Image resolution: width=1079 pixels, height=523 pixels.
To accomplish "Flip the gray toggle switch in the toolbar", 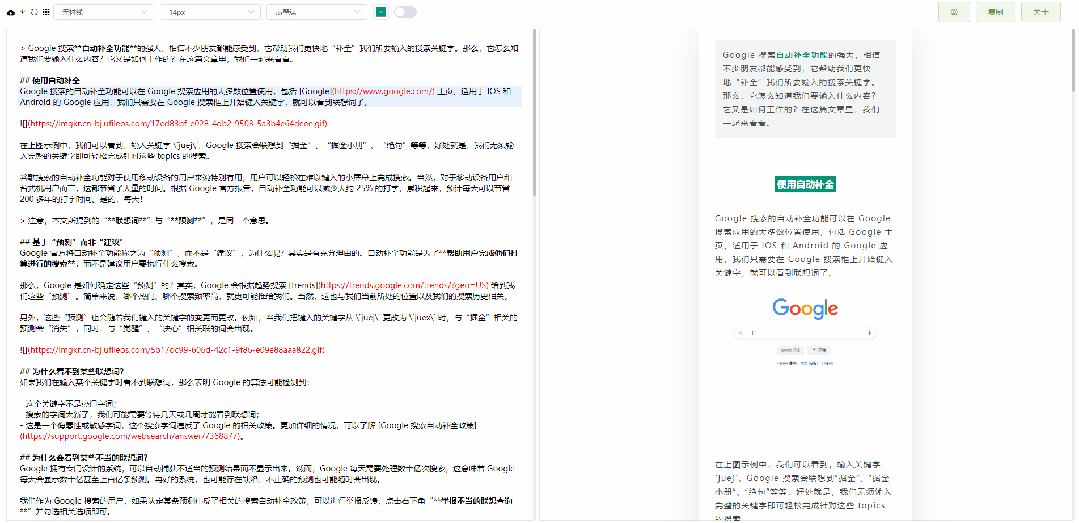I will (405, 12).
